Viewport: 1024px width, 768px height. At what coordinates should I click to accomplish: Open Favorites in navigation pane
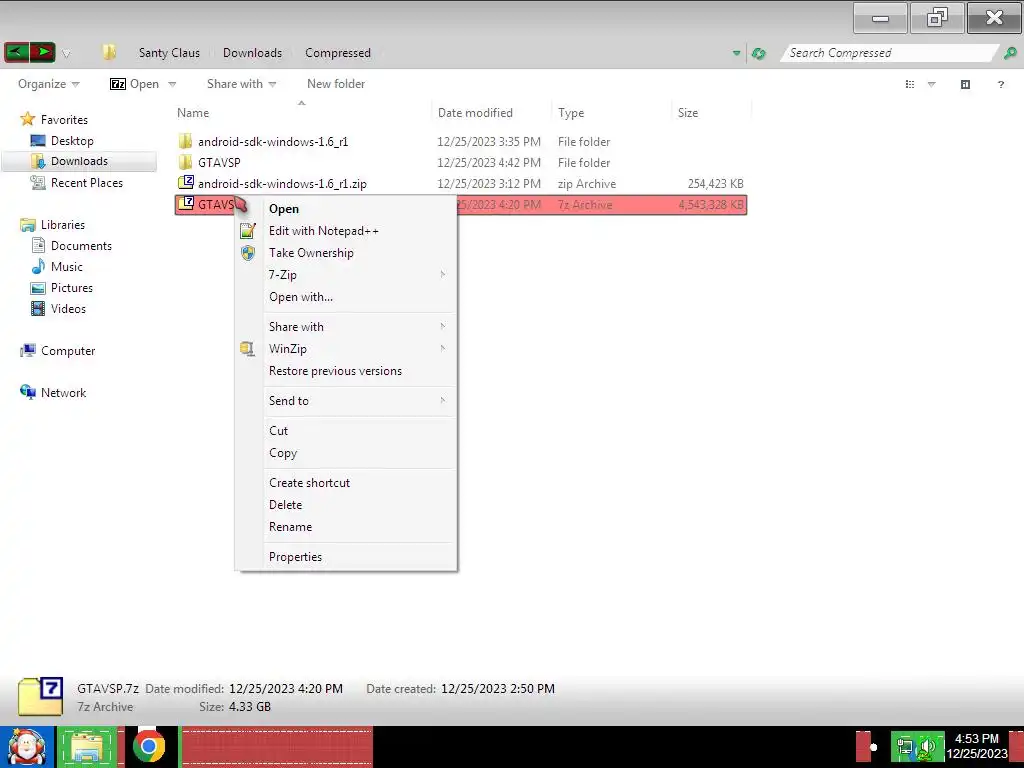63,120
